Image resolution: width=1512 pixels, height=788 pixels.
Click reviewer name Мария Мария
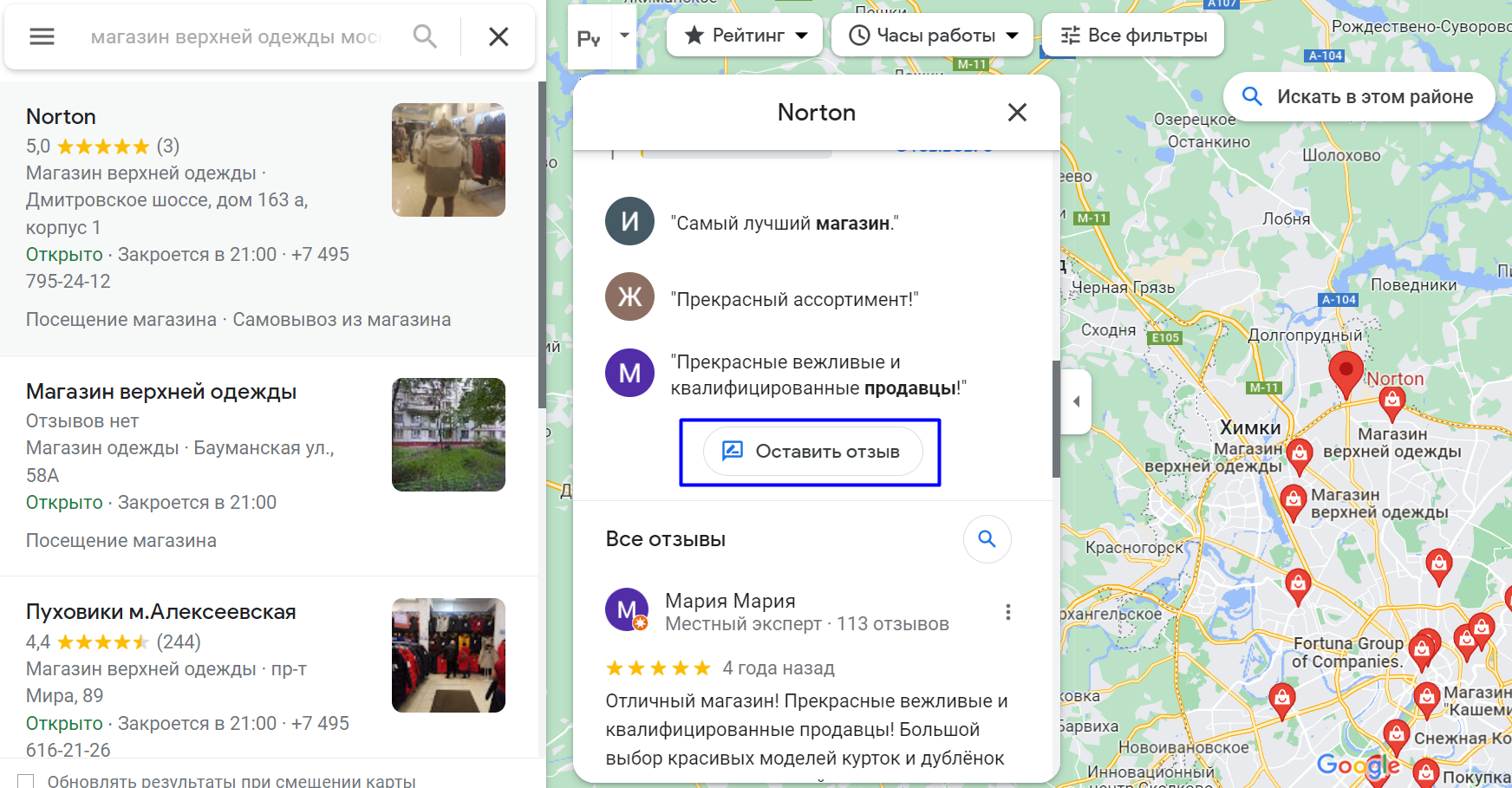[730, 601]
